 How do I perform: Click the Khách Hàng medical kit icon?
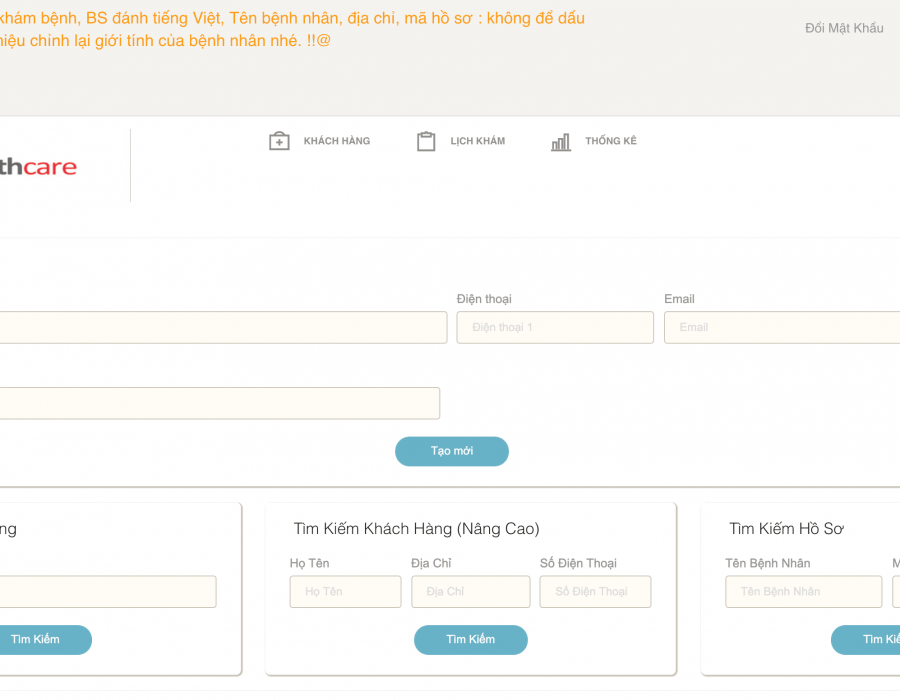[x=279, y=141]
